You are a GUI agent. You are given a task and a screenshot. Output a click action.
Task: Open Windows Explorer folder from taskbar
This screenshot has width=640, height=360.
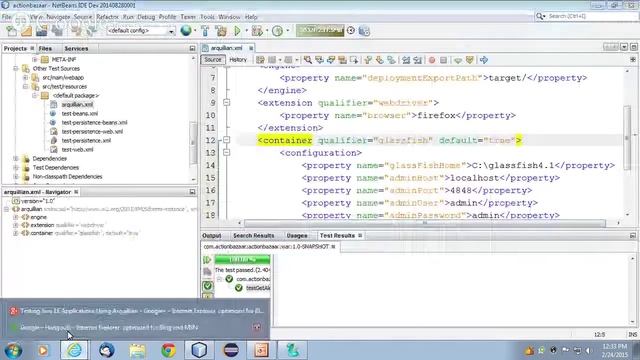tap(138, 350)
